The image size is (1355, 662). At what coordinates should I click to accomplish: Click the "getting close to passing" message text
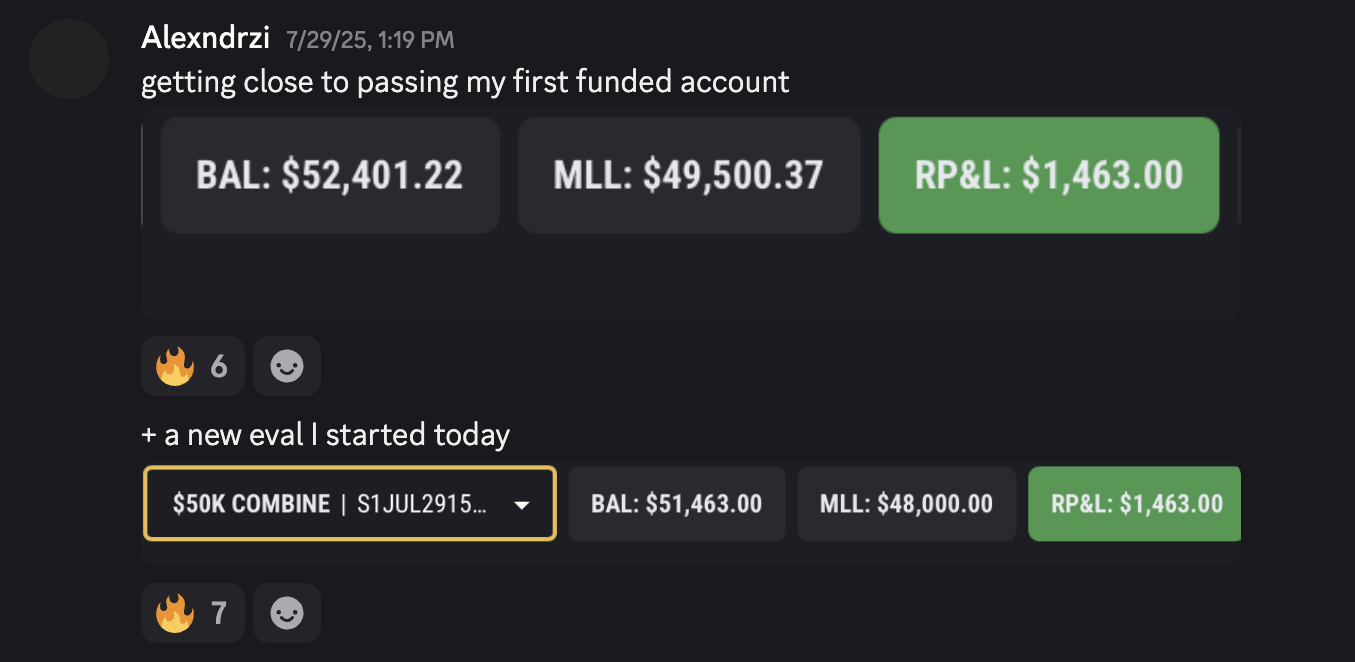465,81
